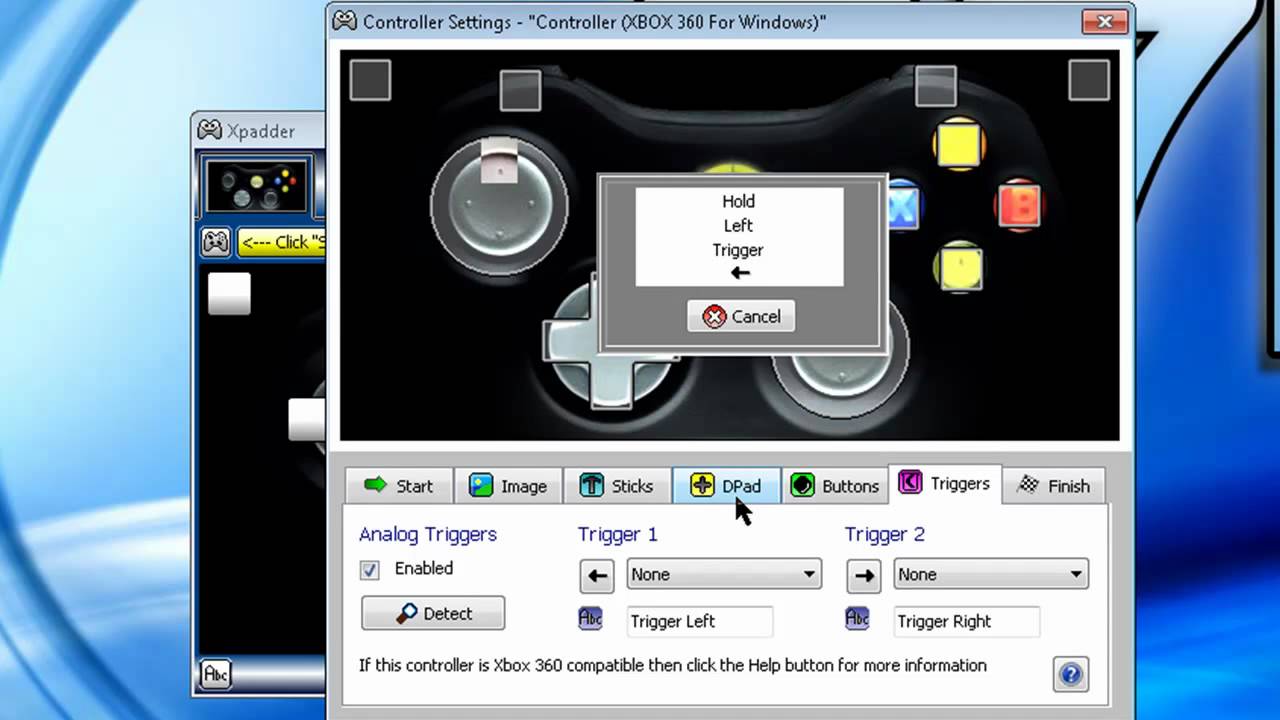Click the left trigger square marker
Screen dimensions: 1280x720
click(370, 80)
